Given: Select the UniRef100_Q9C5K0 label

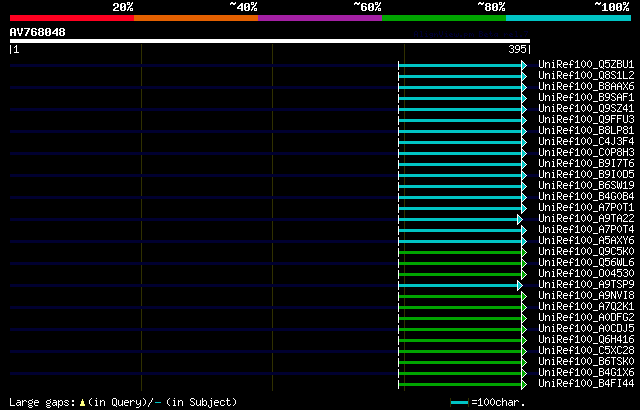Looking at the screenshot, I should coord(586,252).
